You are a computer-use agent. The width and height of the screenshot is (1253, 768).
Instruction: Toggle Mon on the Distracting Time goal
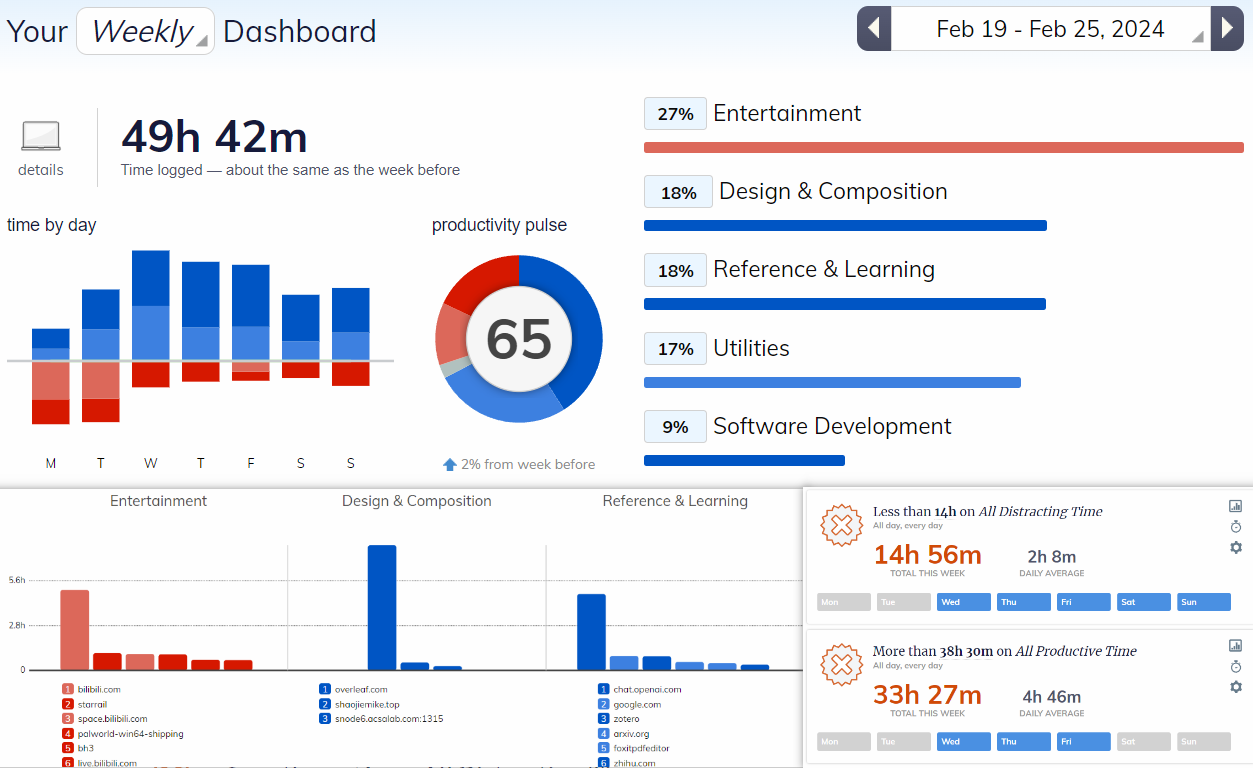point(844,602)
